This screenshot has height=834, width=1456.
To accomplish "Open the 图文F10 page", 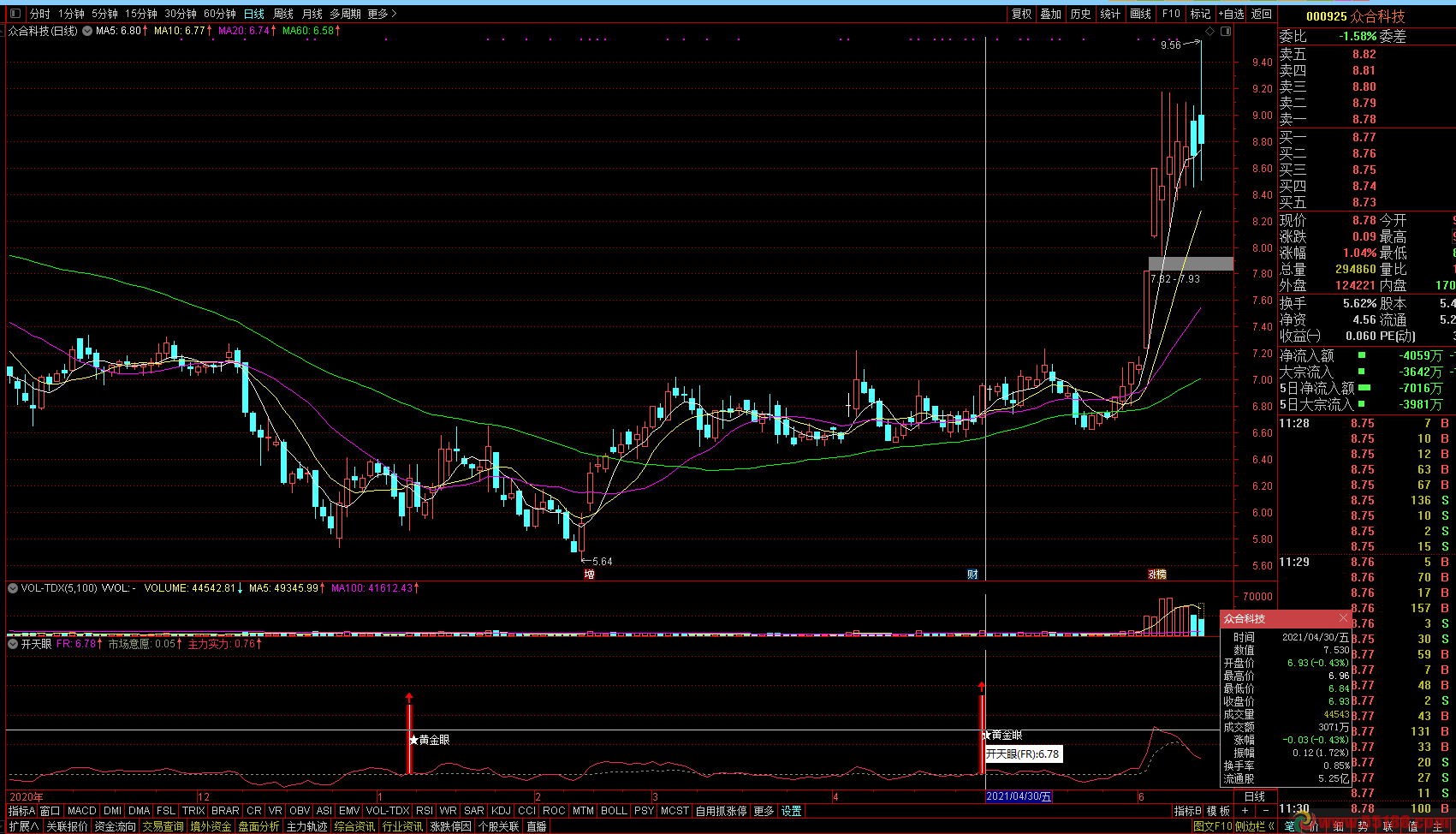I will [x=1213, y=826].
